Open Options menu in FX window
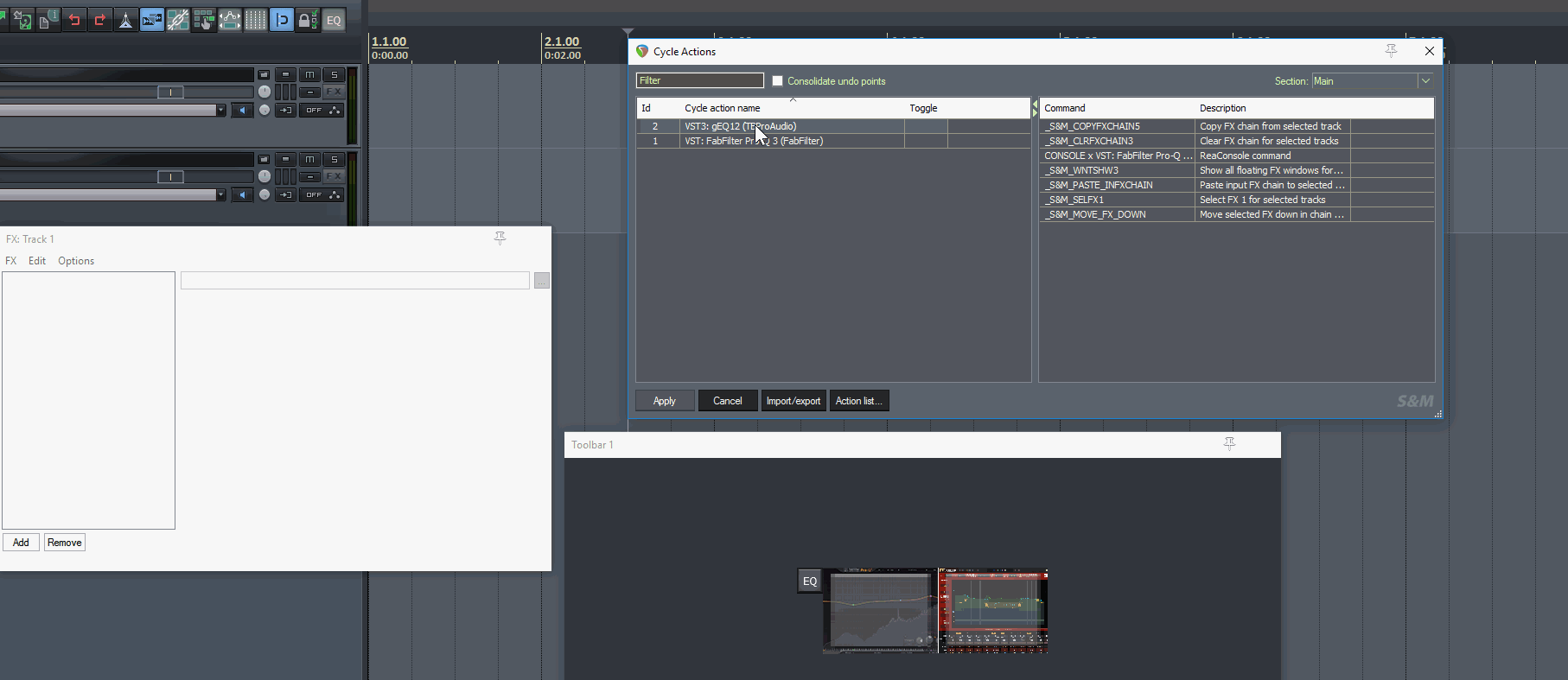Screen dimensions: 1568x680 point(76,261)
